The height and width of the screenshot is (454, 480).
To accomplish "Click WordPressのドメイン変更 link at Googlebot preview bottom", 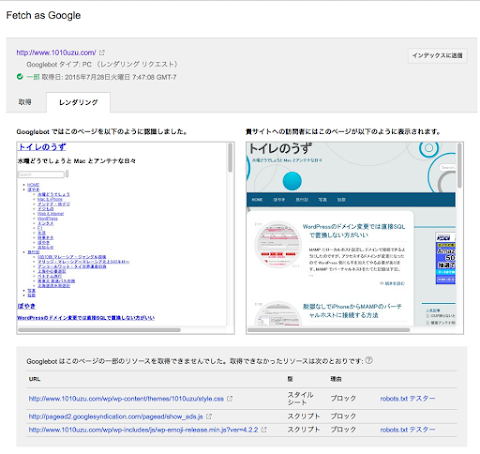I will 86,318.
